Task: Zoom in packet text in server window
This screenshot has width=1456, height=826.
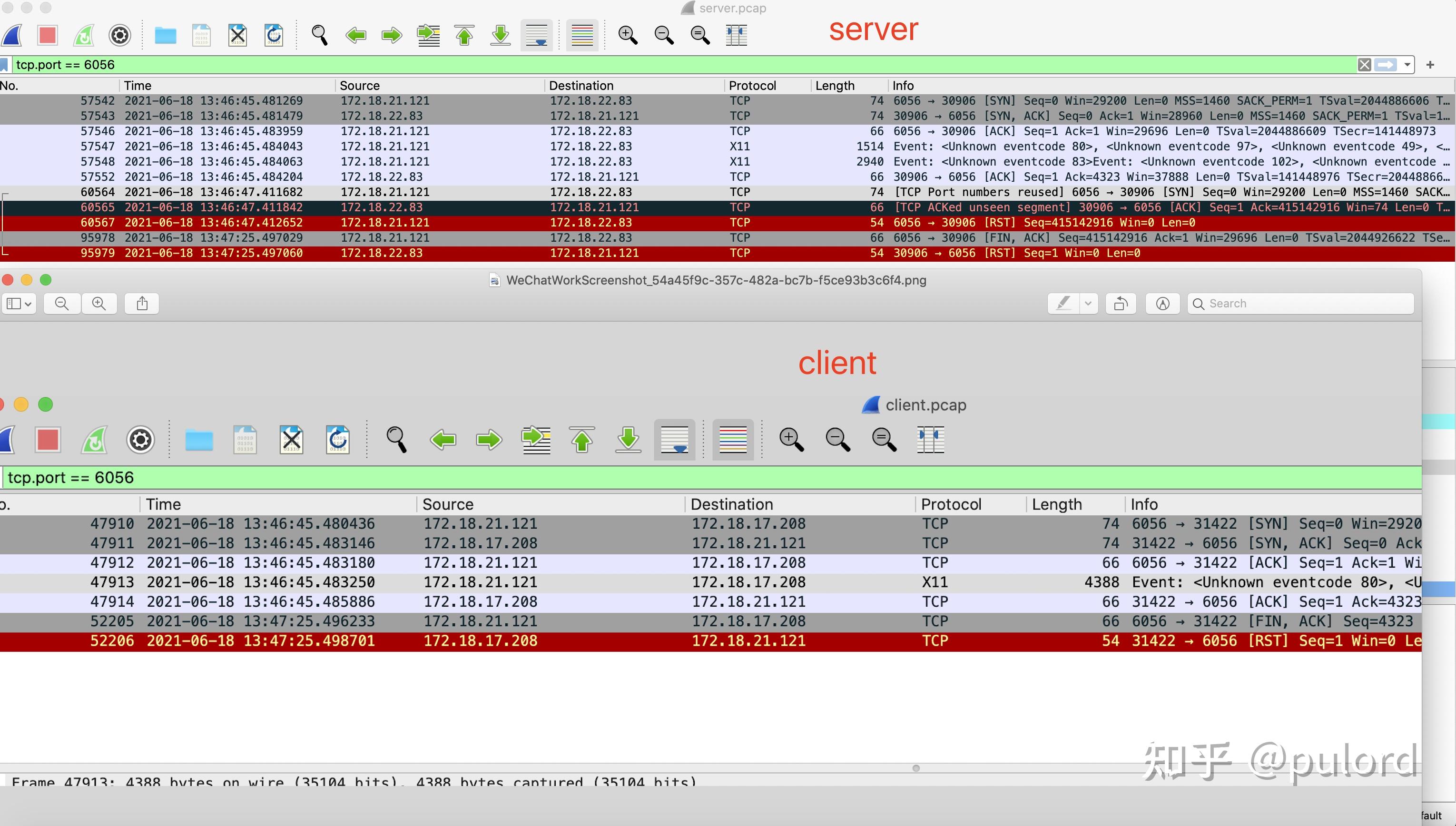Action: 628,35
